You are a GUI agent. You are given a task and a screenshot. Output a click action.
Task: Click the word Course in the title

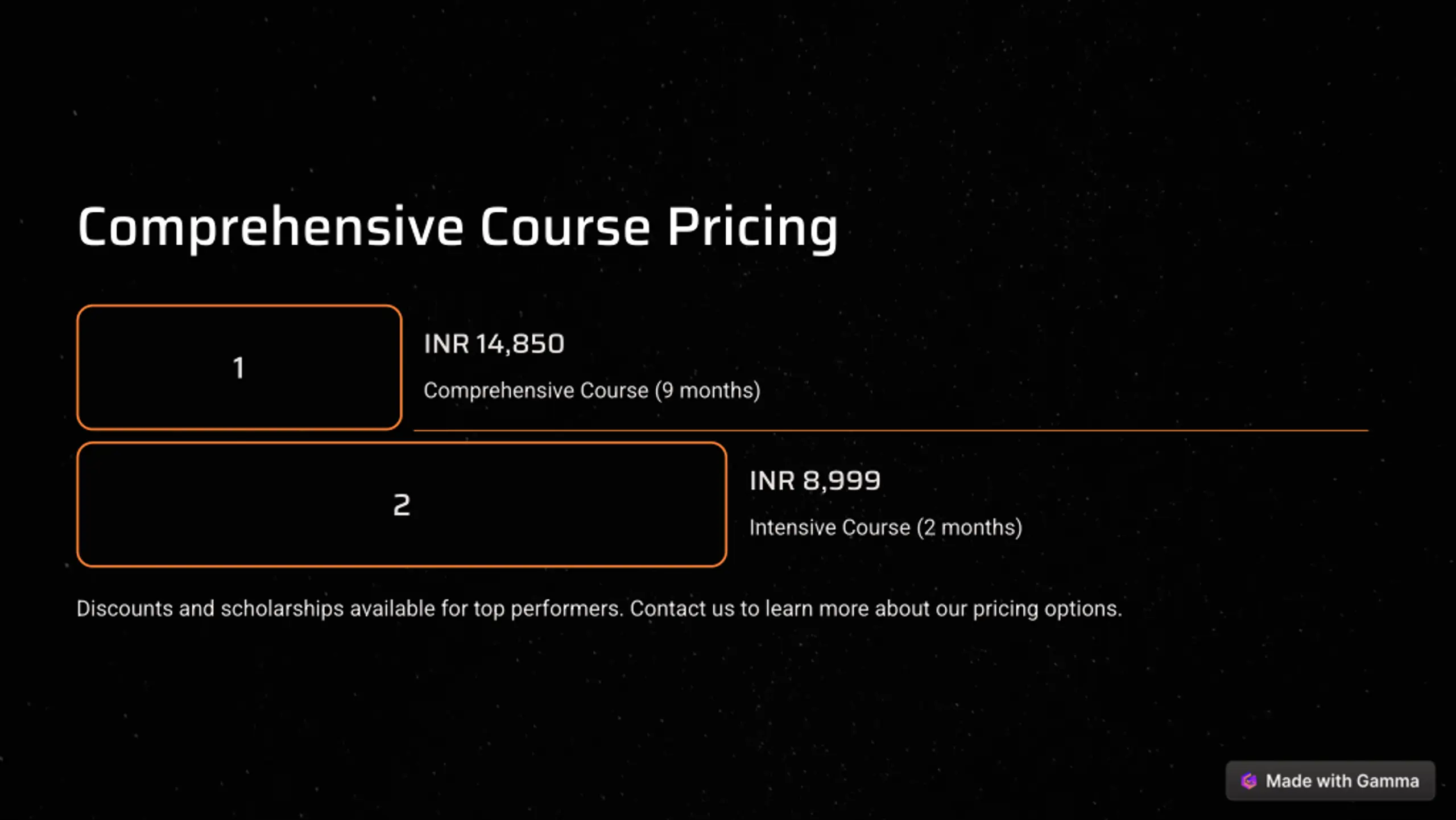pyautogui.click(x=565, y=226)
